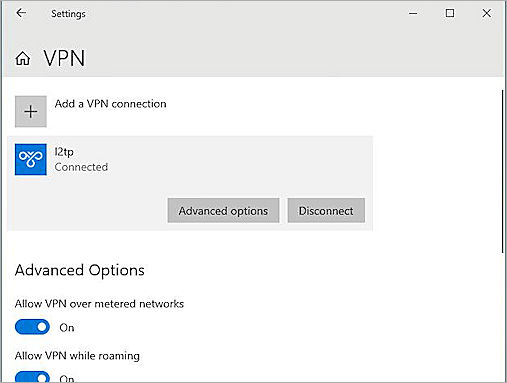Minimize the Settings window
The image size is (507, 383).
pos(413,13)
